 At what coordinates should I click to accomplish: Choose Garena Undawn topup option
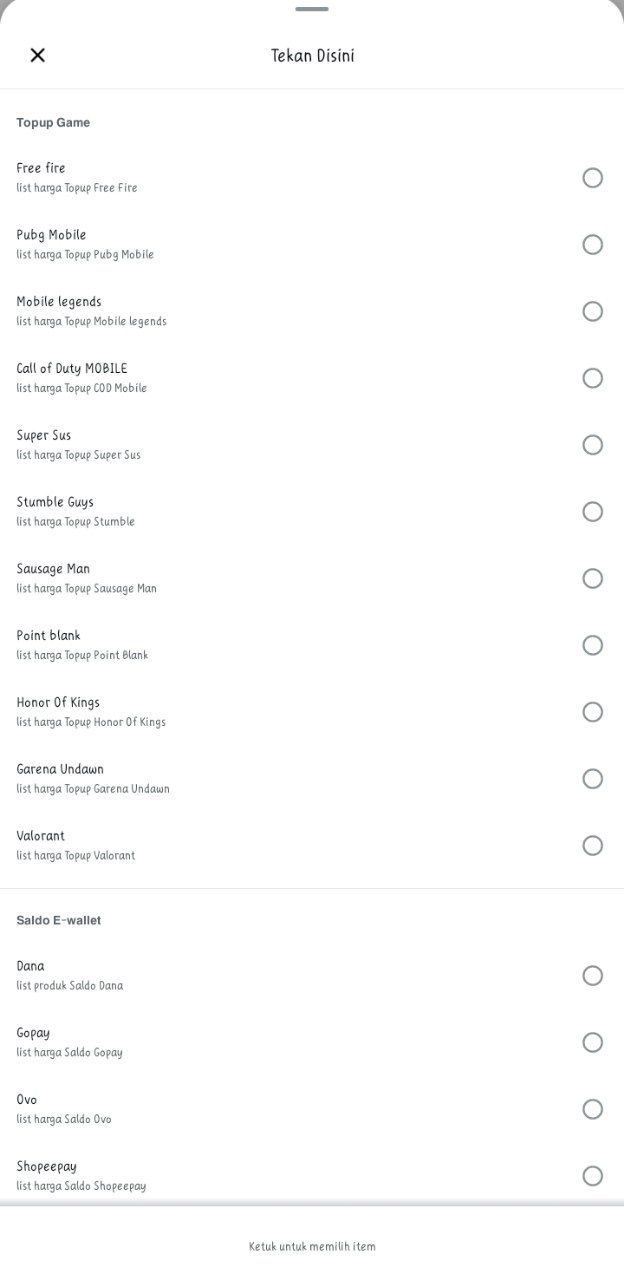pos(592,779)
